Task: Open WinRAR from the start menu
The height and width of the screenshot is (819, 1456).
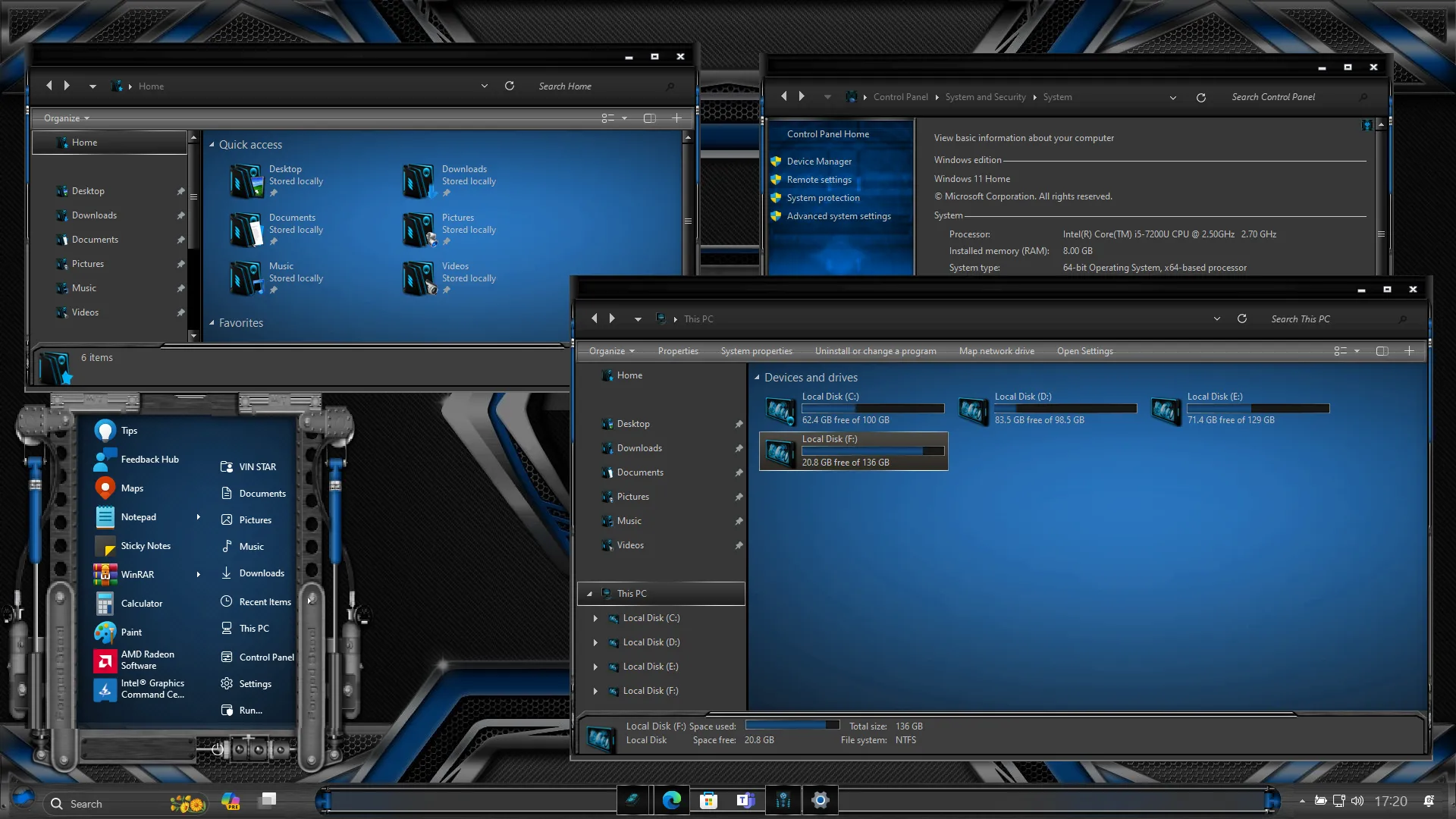Action: pos(136,575)
